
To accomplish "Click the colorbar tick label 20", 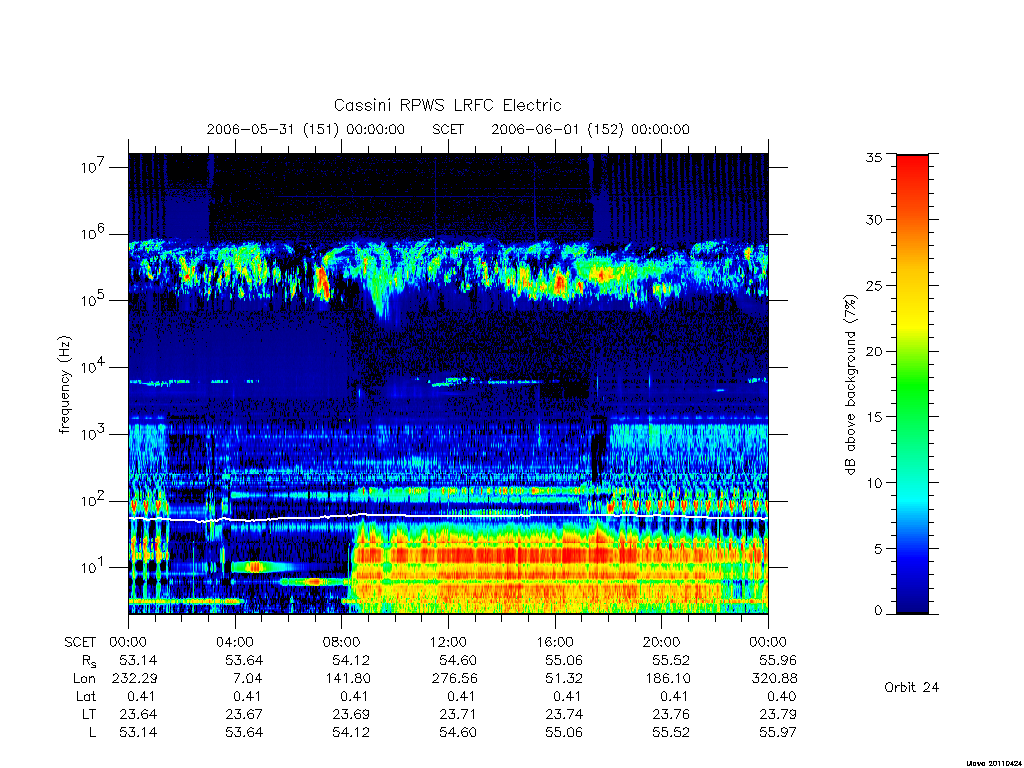I will [874, 351].
